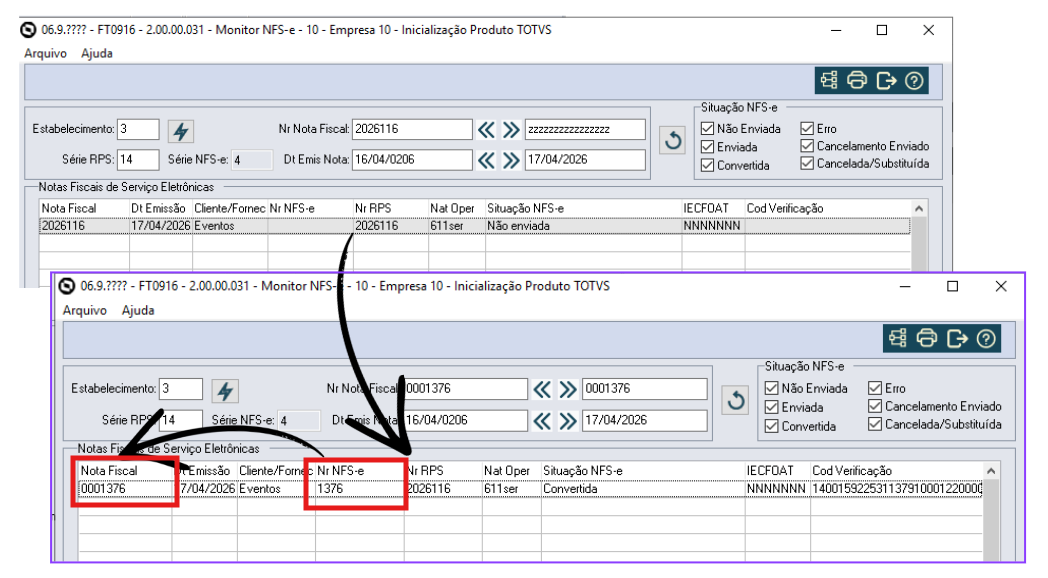1048x578 pixels.
Task: Click left double-arrow beside Dt Emis Nota, back window
Action: click(487, 160)
